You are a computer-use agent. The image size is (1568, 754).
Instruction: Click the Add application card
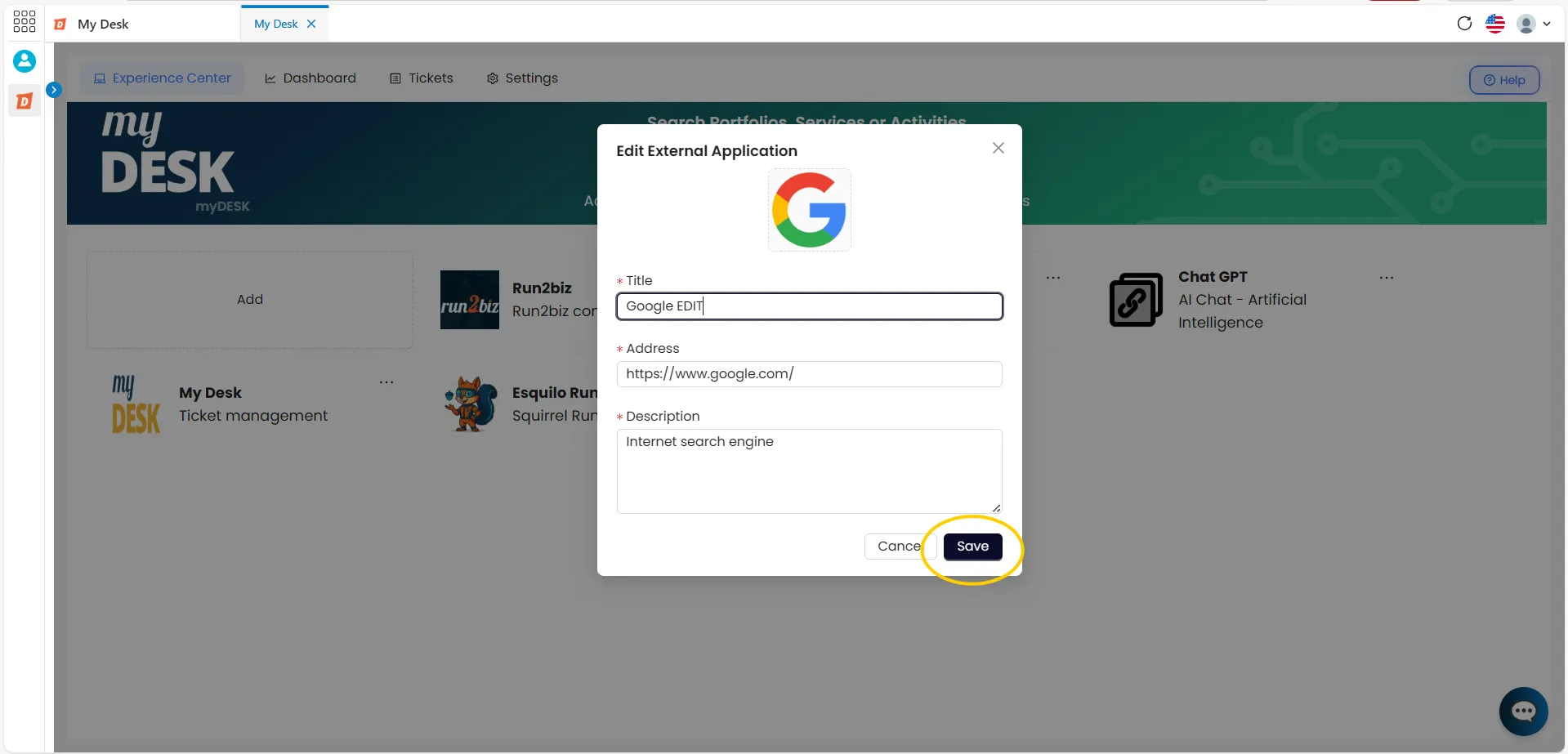pyautogui.click(x=250, y=300)
